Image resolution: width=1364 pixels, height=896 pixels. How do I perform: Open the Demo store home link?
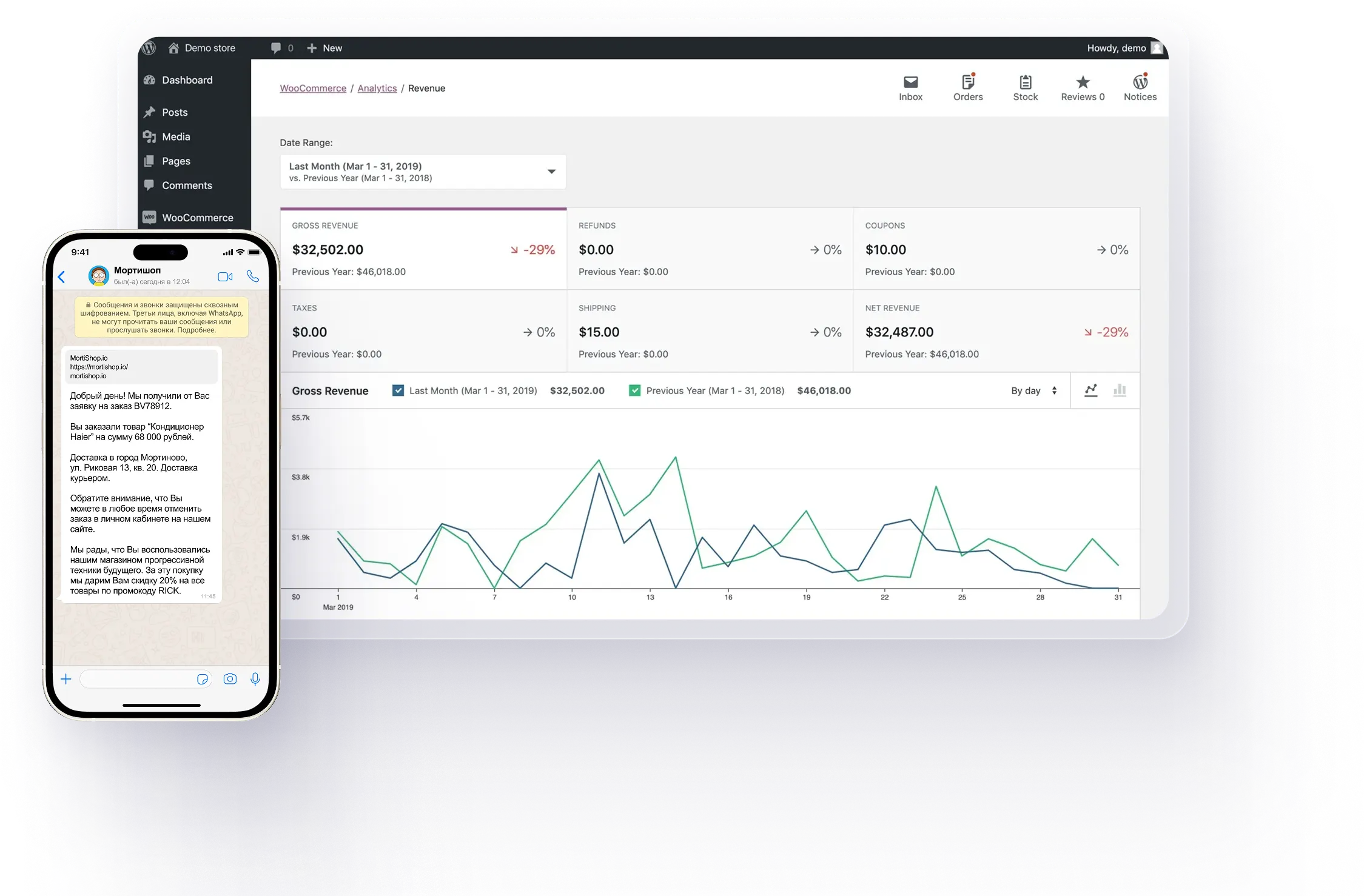202,48
